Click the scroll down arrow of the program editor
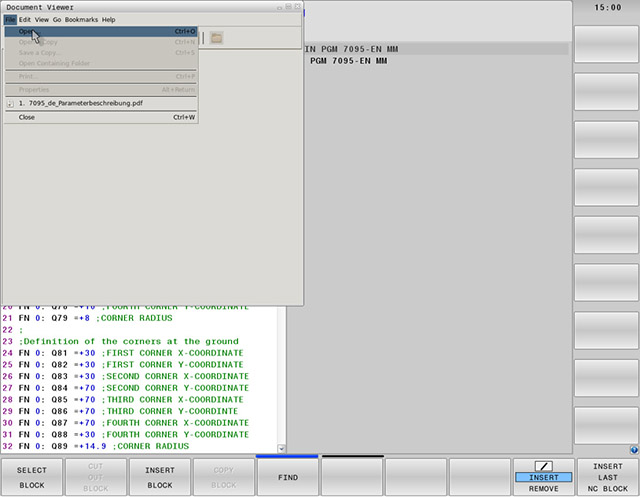The width and height of the screenshot is (640, 497). [x=281, y=448]
